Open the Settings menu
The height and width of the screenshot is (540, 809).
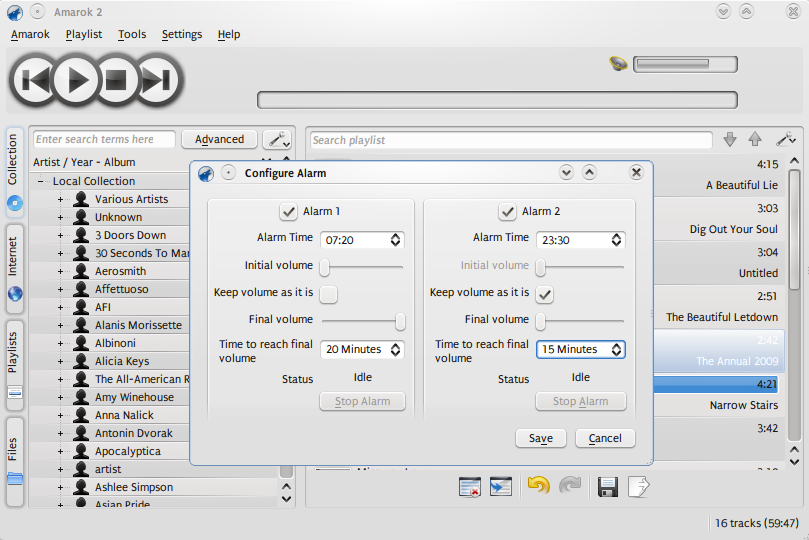(182, 35)
